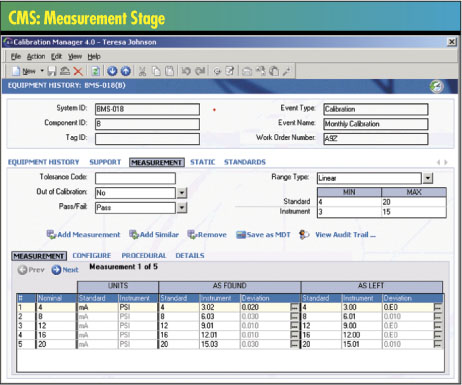Image resolution: width=462 pixels, height=385 pixels.
Task: Expand the Range Type dropdown
Action: 428,178
